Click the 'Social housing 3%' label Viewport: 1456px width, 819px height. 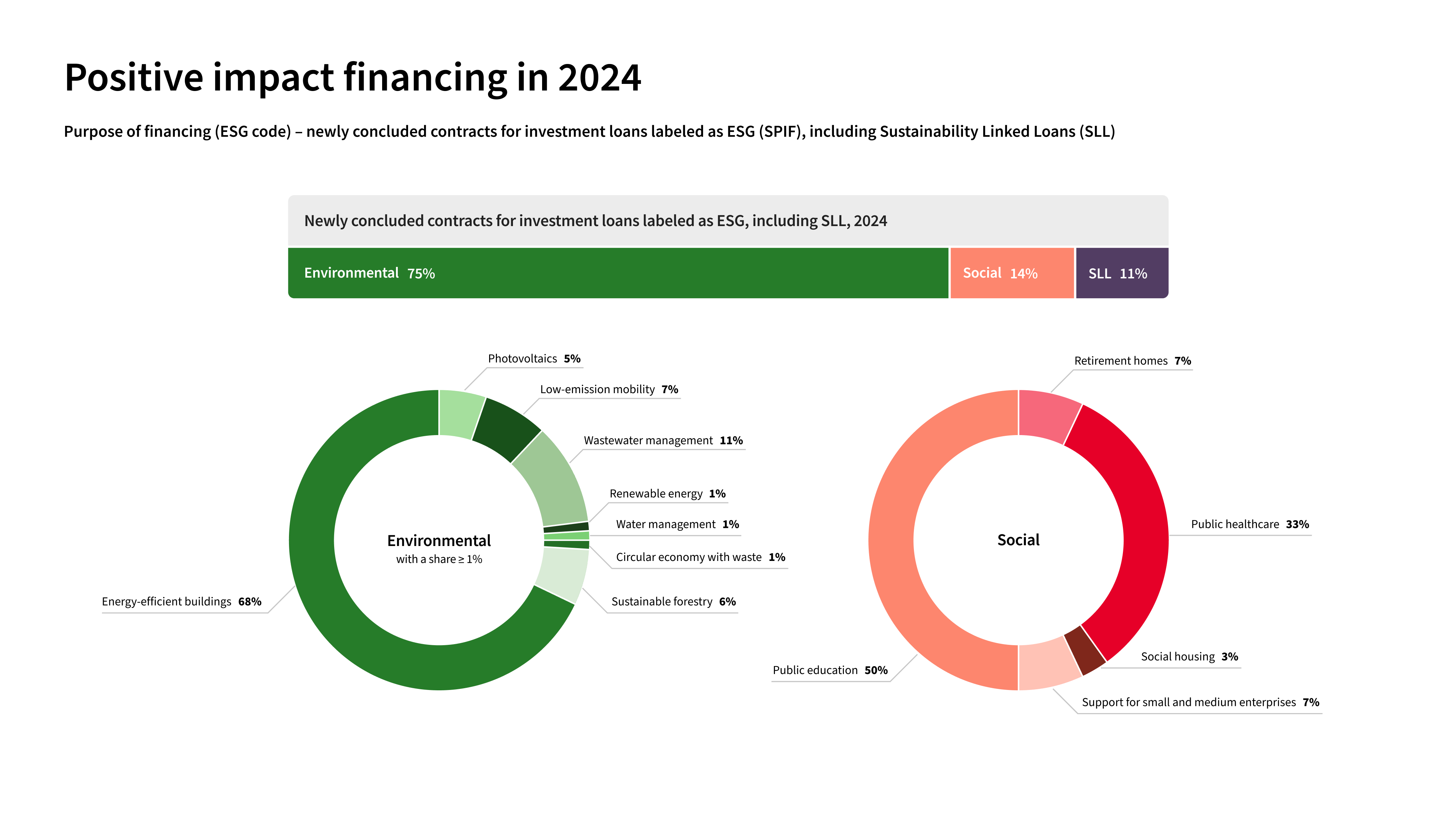click(x=1189, y=657)
